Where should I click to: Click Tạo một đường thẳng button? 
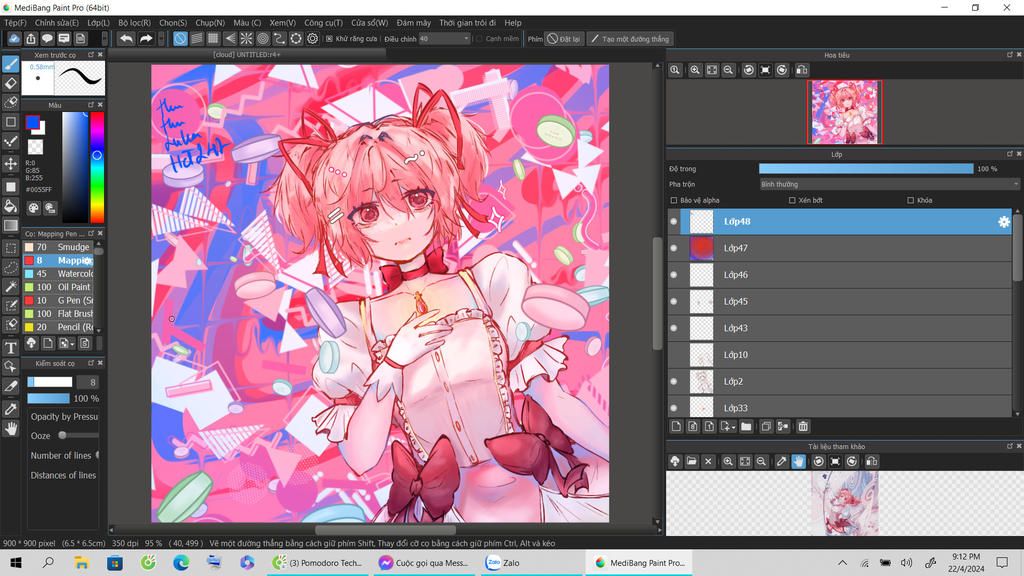pyautogui.click(x=630, y=39)
